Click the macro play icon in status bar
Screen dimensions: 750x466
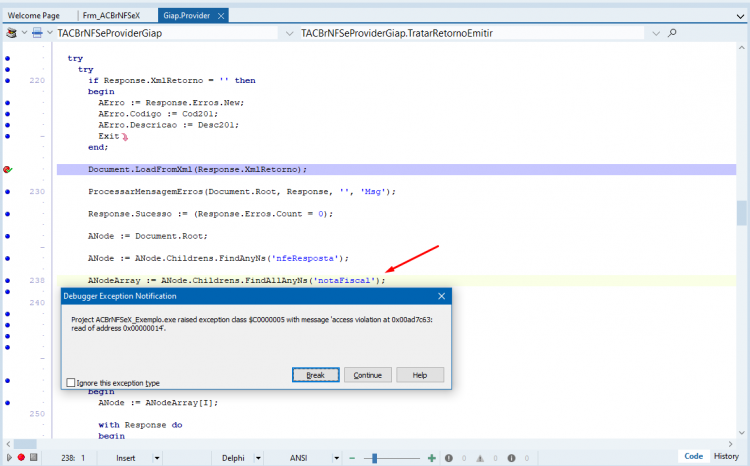click(x=9, y=457)
